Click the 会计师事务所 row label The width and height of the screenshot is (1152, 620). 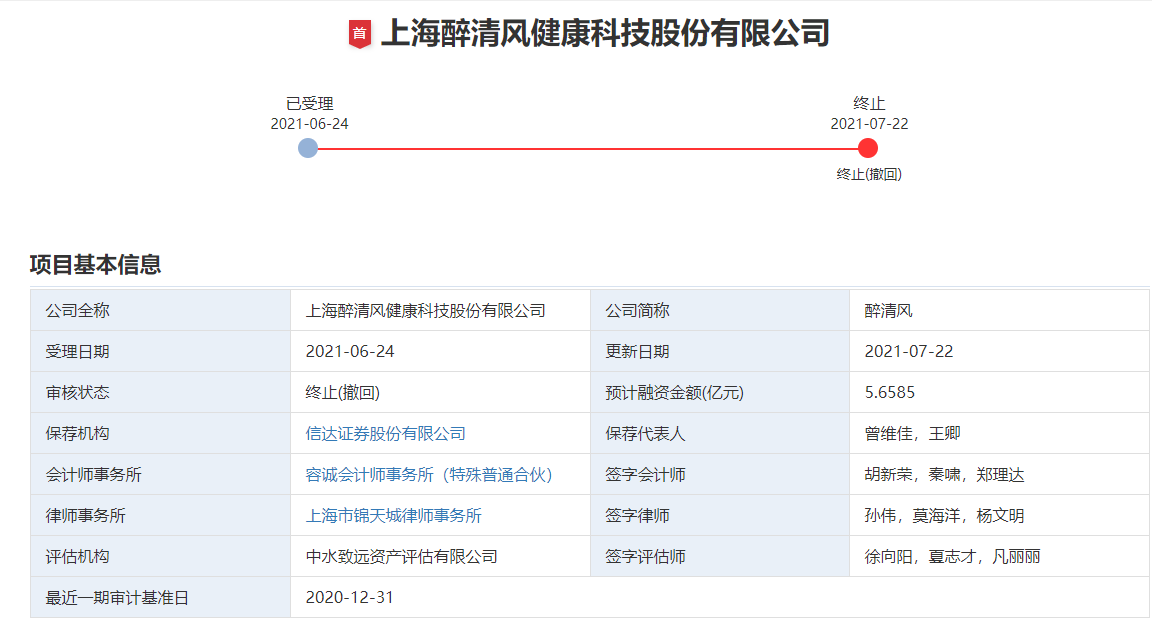coord(93,475)
